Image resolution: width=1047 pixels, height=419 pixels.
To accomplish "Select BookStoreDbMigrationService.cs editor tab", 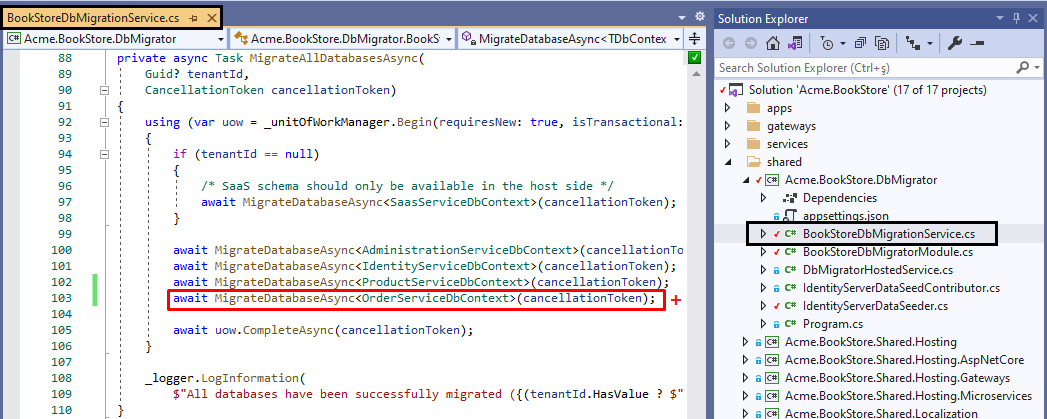I will 93,19.
